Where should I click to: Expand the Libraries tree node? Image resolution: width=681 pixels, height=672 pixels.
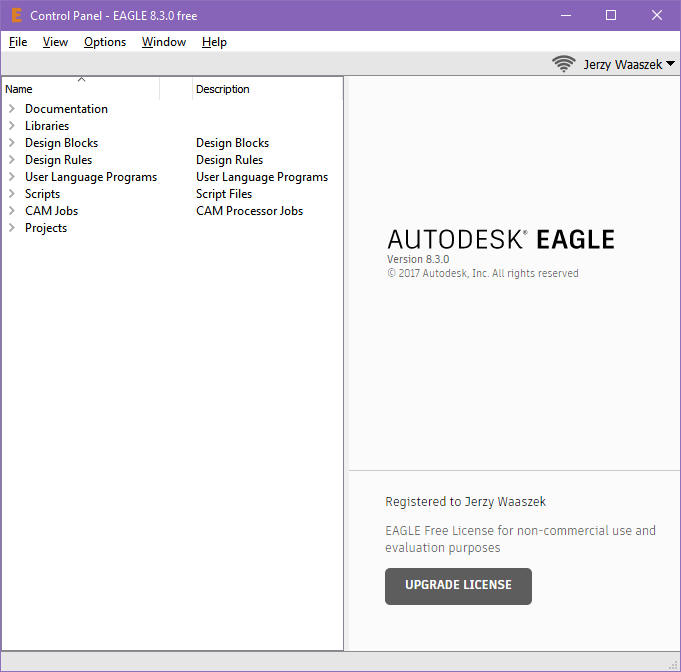[12, 126]
